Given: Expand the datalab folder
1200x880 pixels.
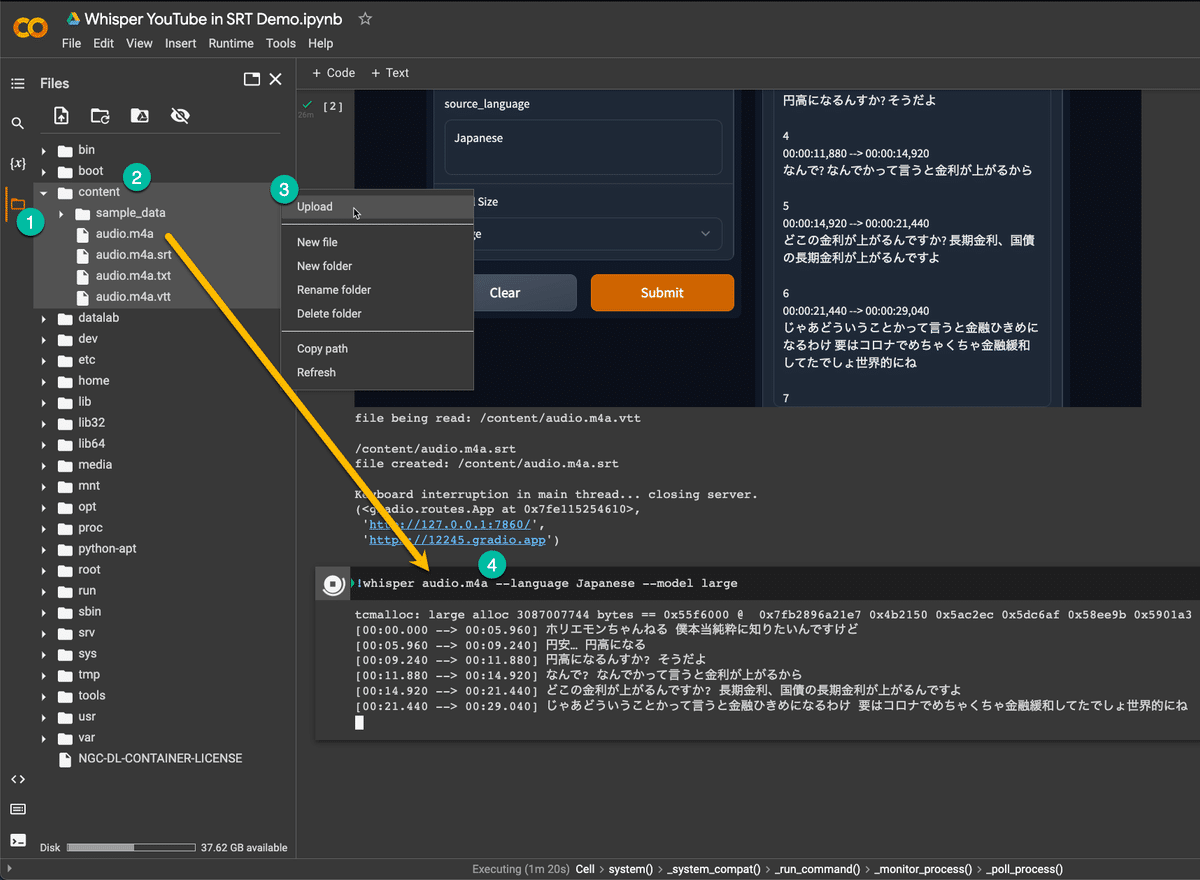Looking at the screenshot, I should [x=44, y=319].
